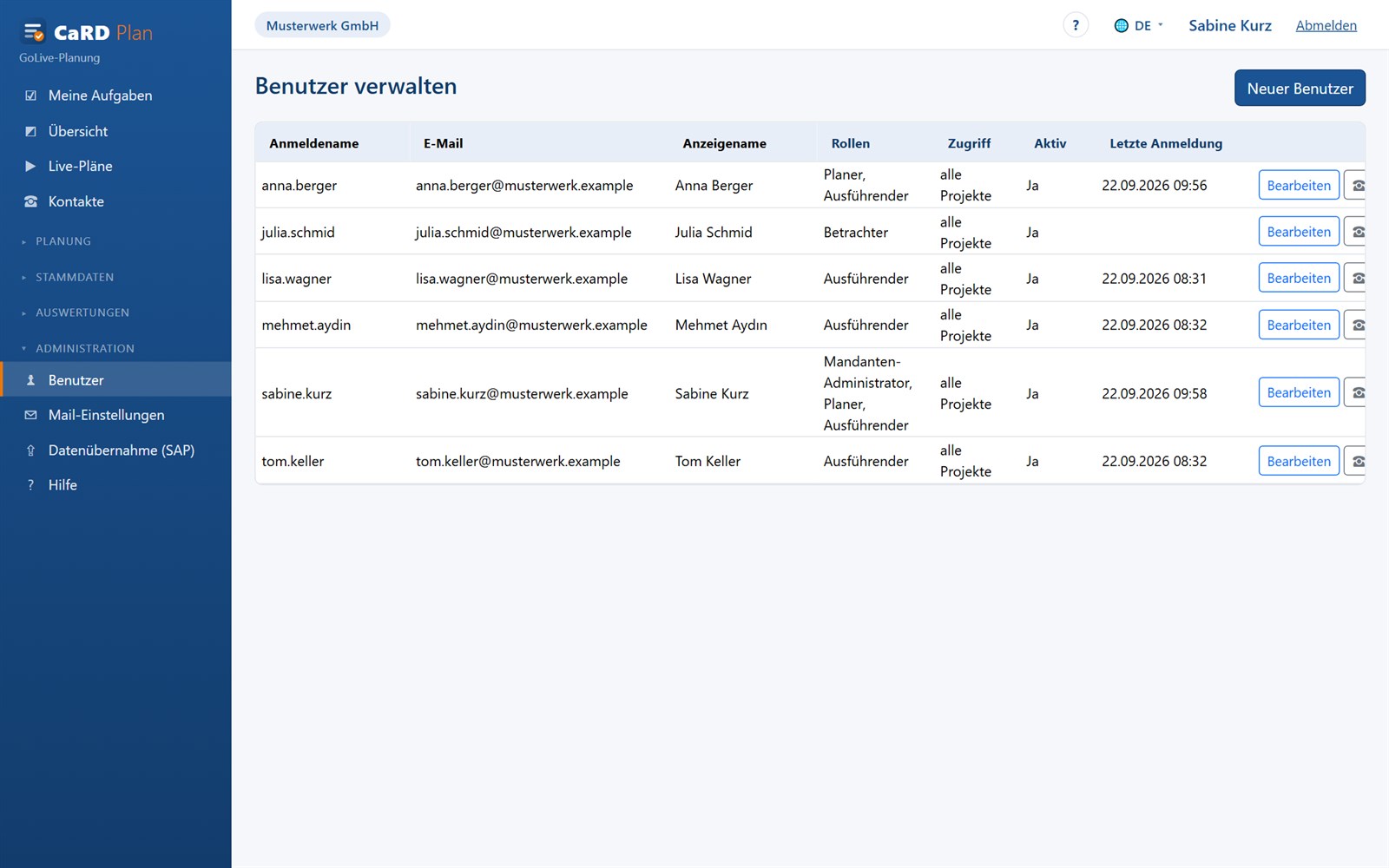
Task: Click the email anna.berger@musterwerk.example
Action: click(x=524, y=186)
